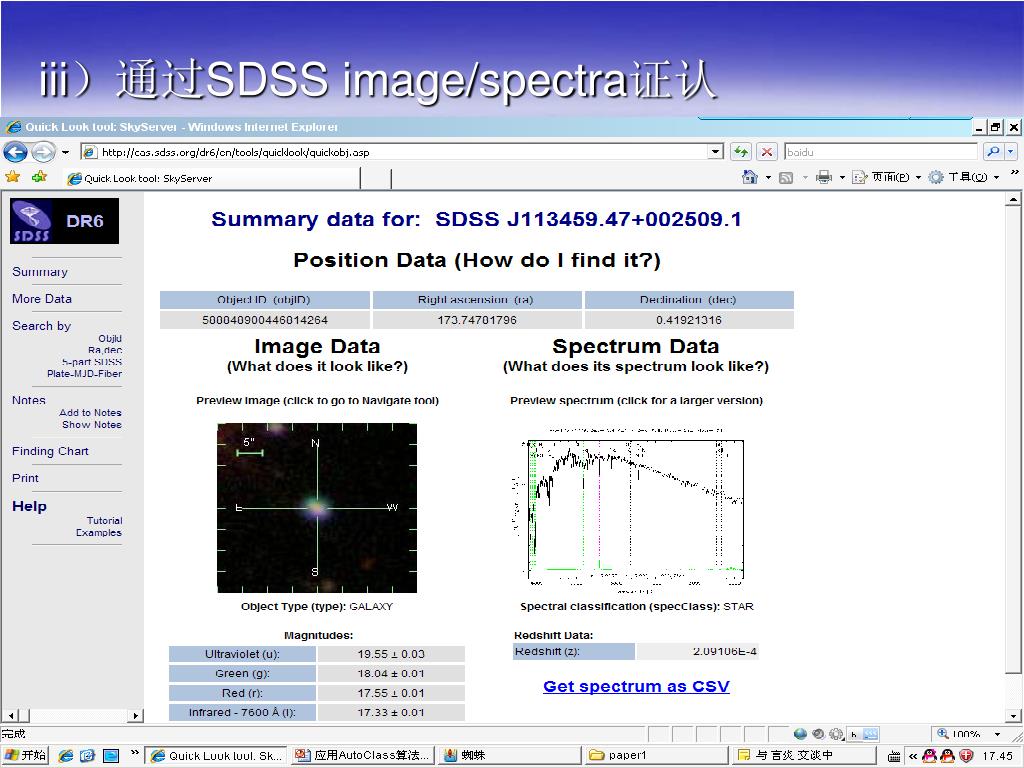Expand hidden system tray icons chevron
The width and height of the screenshot is (1024, 768).
(x=913, y=756)
